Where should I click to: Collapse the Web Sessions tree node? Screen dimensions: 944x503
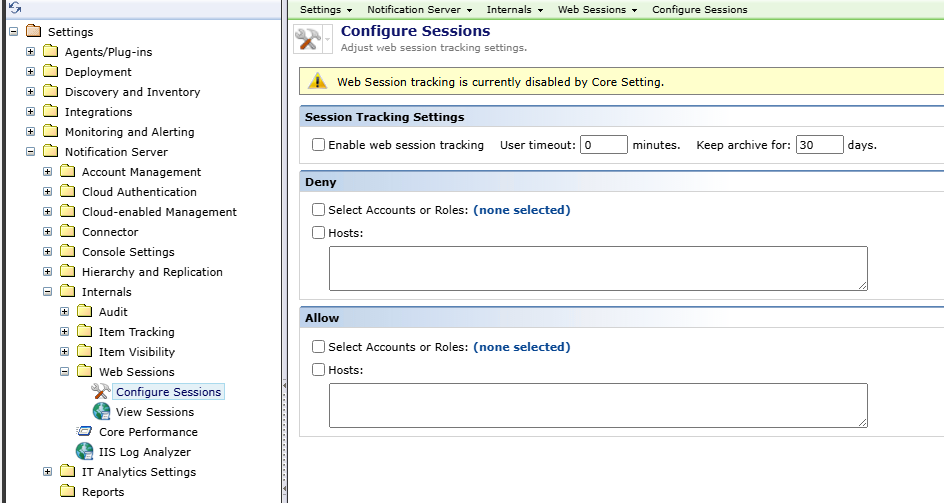coord(64,372)
